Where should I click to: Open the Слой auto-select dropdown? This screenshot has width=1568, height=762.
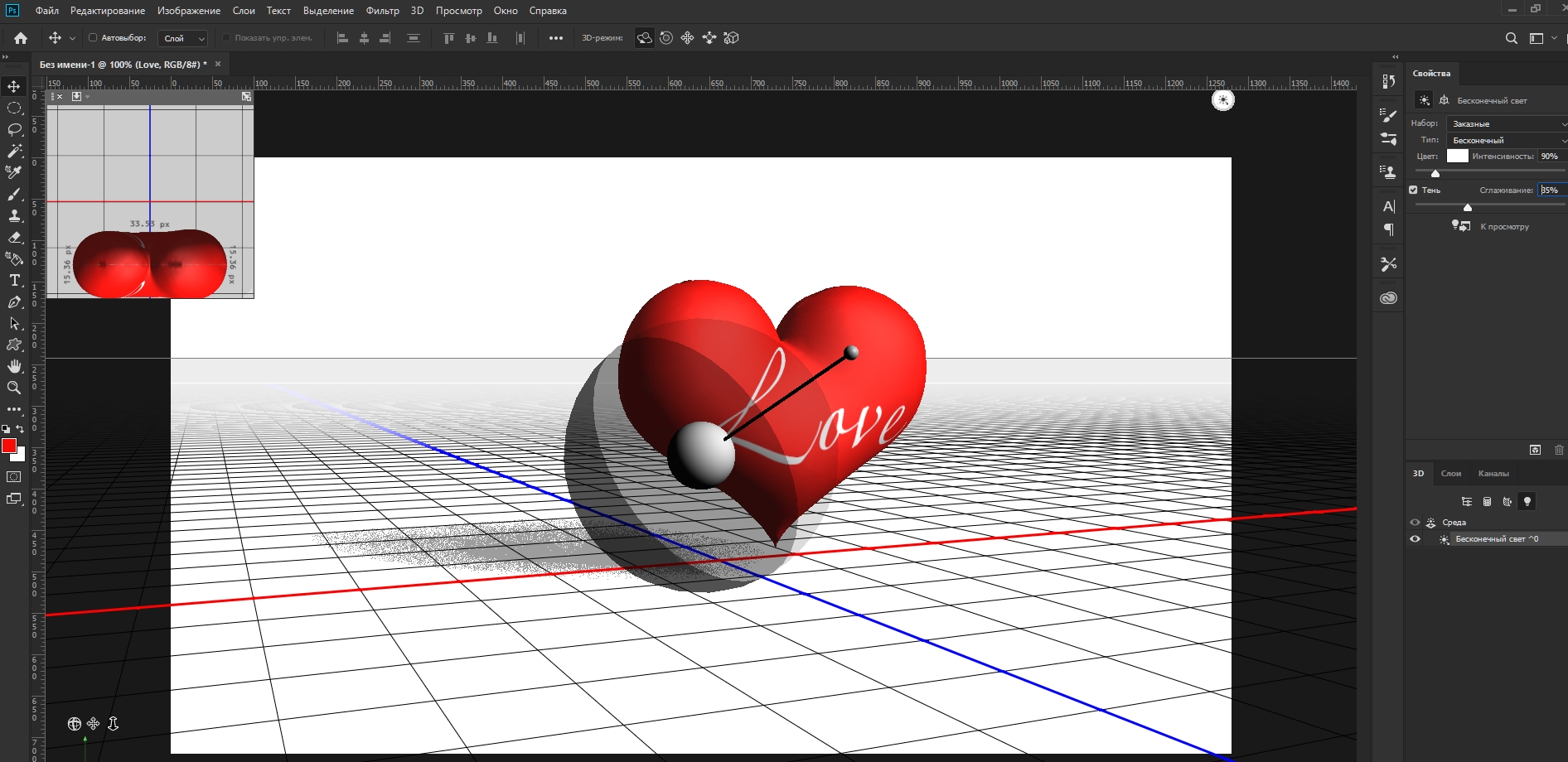click(183, 38)
